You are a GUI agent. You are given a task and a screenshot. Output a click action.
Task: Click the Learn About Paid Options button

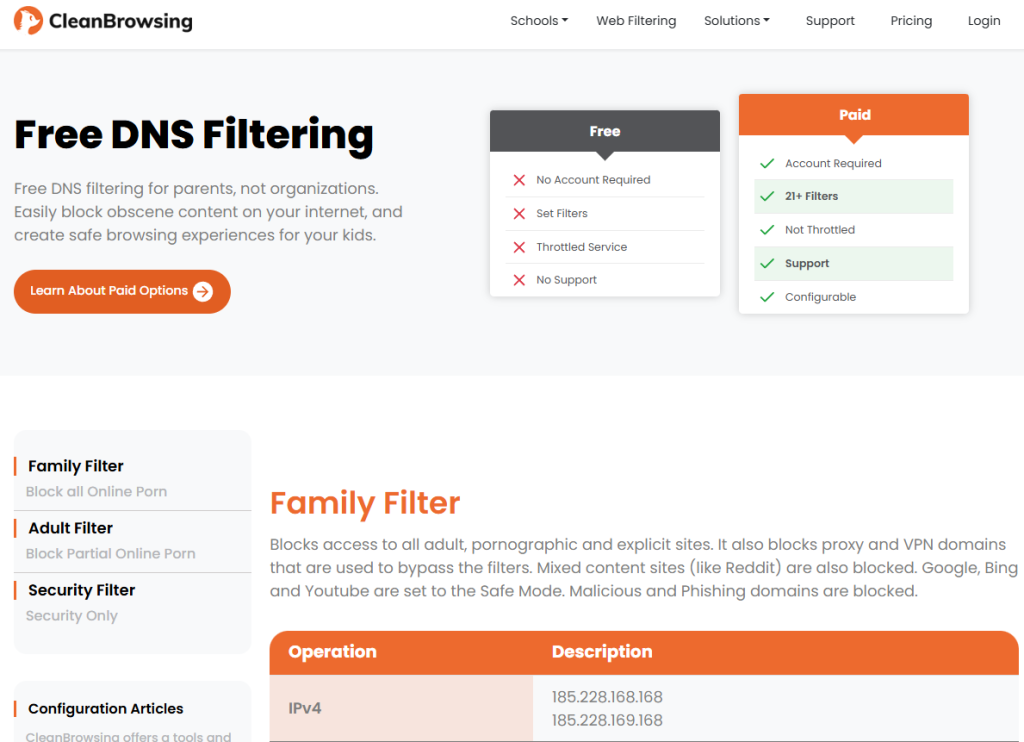click(x=122, y=291)
